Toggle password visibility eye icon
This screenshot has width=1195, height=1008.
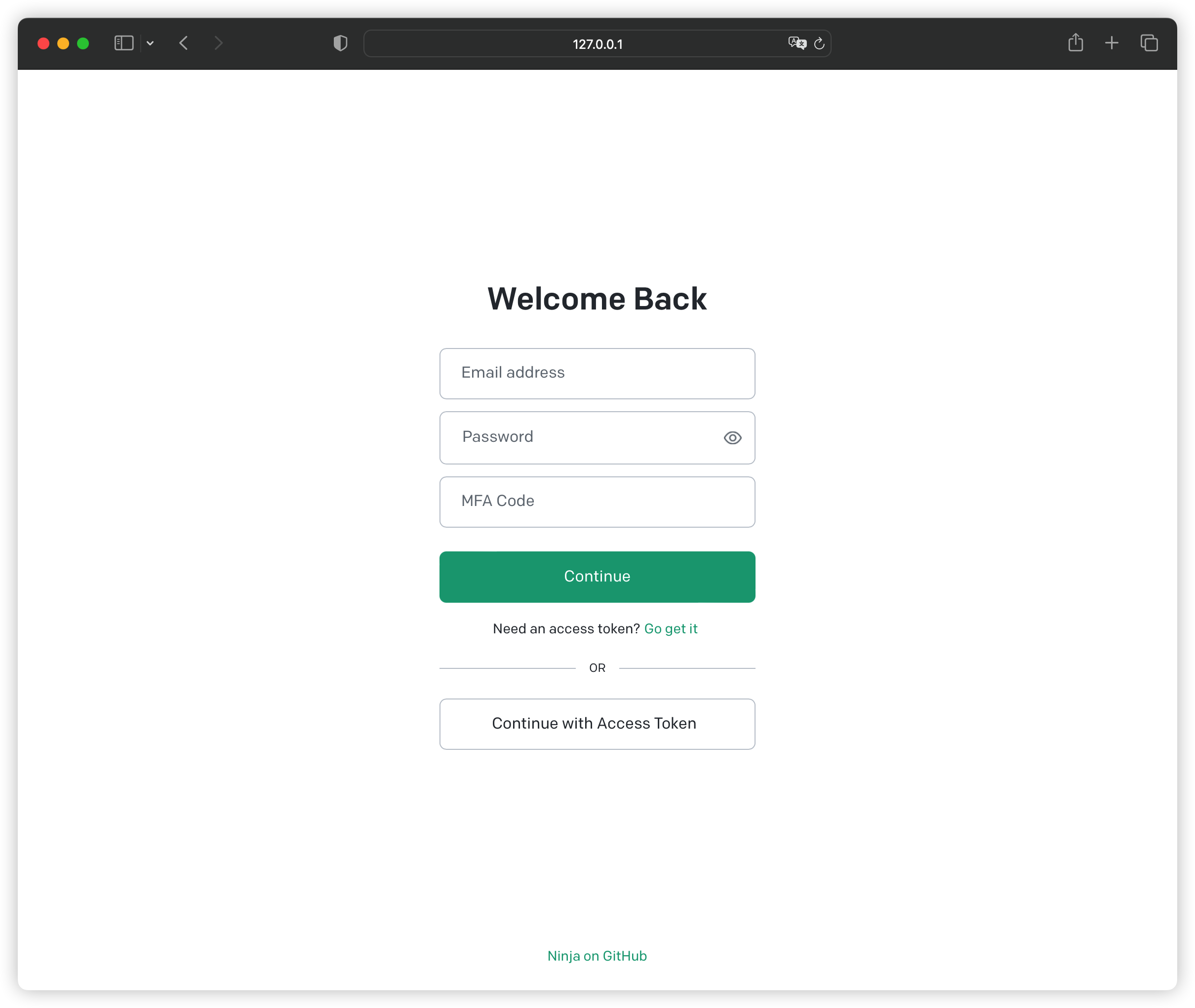click(x=732, y=438)
